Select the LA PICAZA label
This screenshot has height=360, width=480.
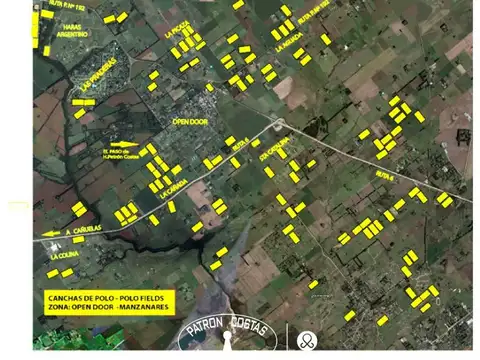pos(177,30)
